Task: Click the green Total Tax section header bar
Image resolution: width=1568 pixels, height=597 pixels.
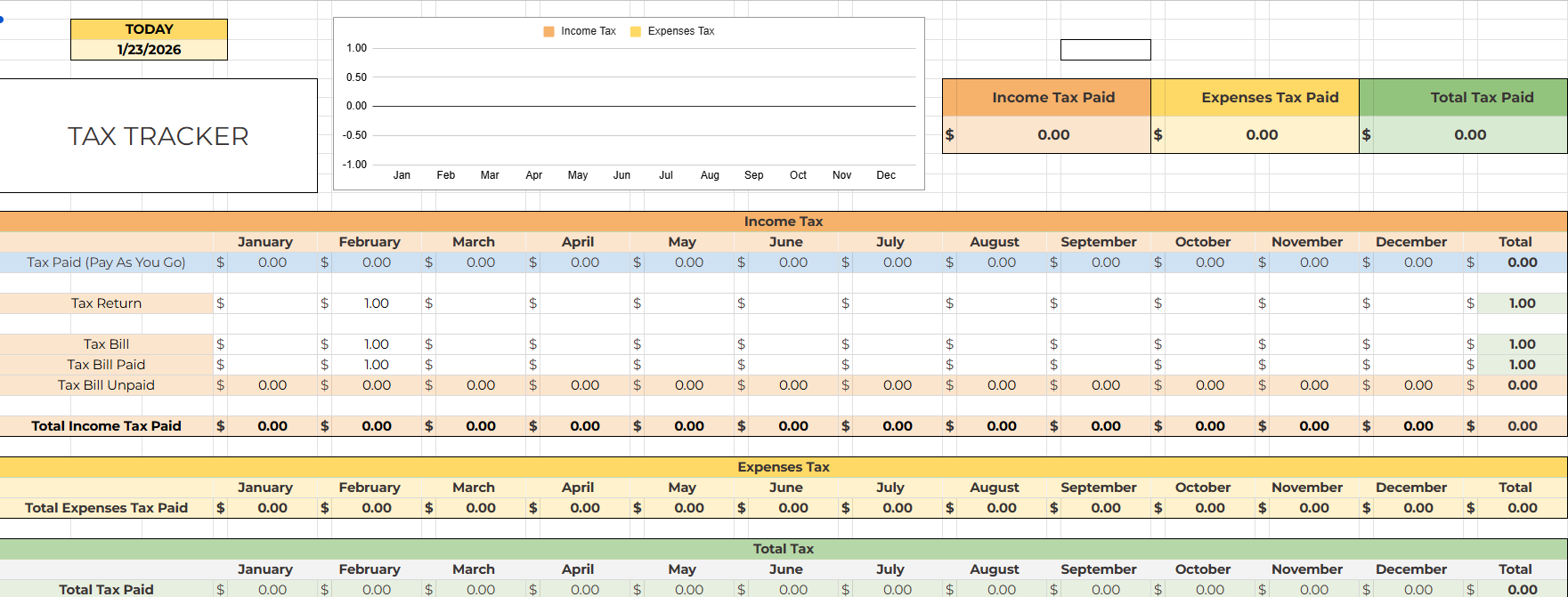Action: point(783,549)
